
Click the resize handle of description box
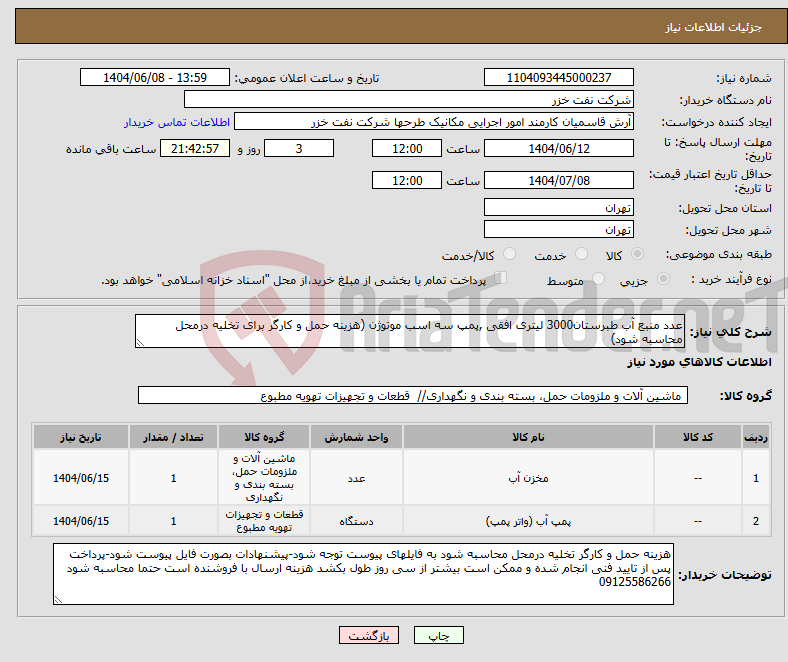point(140,343)
